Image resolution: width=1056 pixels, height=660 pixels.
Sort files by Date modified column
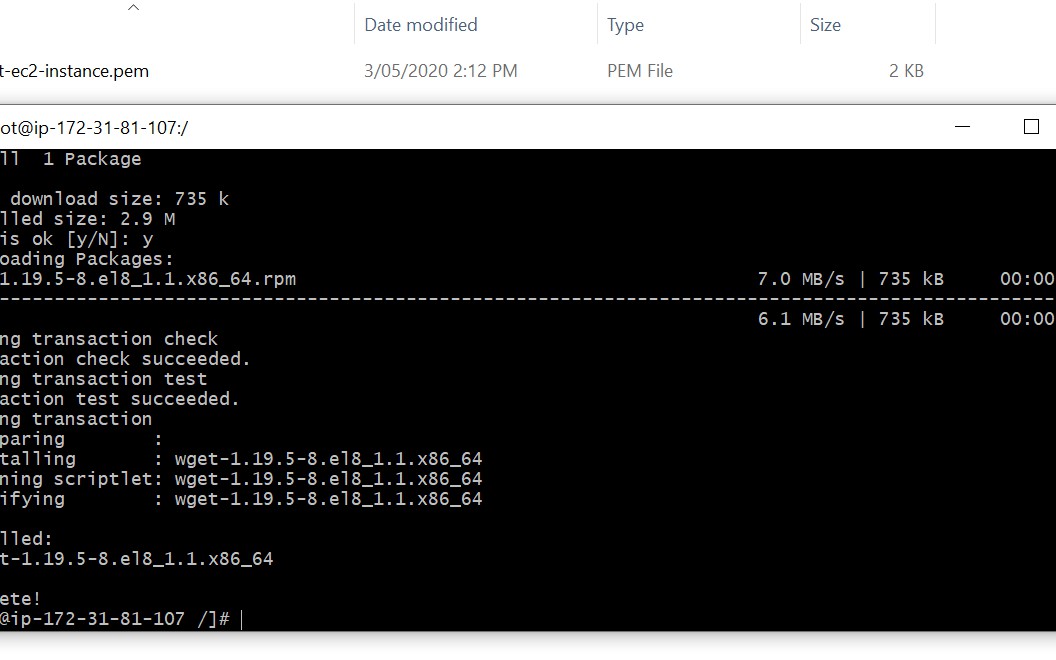[x=420, y=25]
